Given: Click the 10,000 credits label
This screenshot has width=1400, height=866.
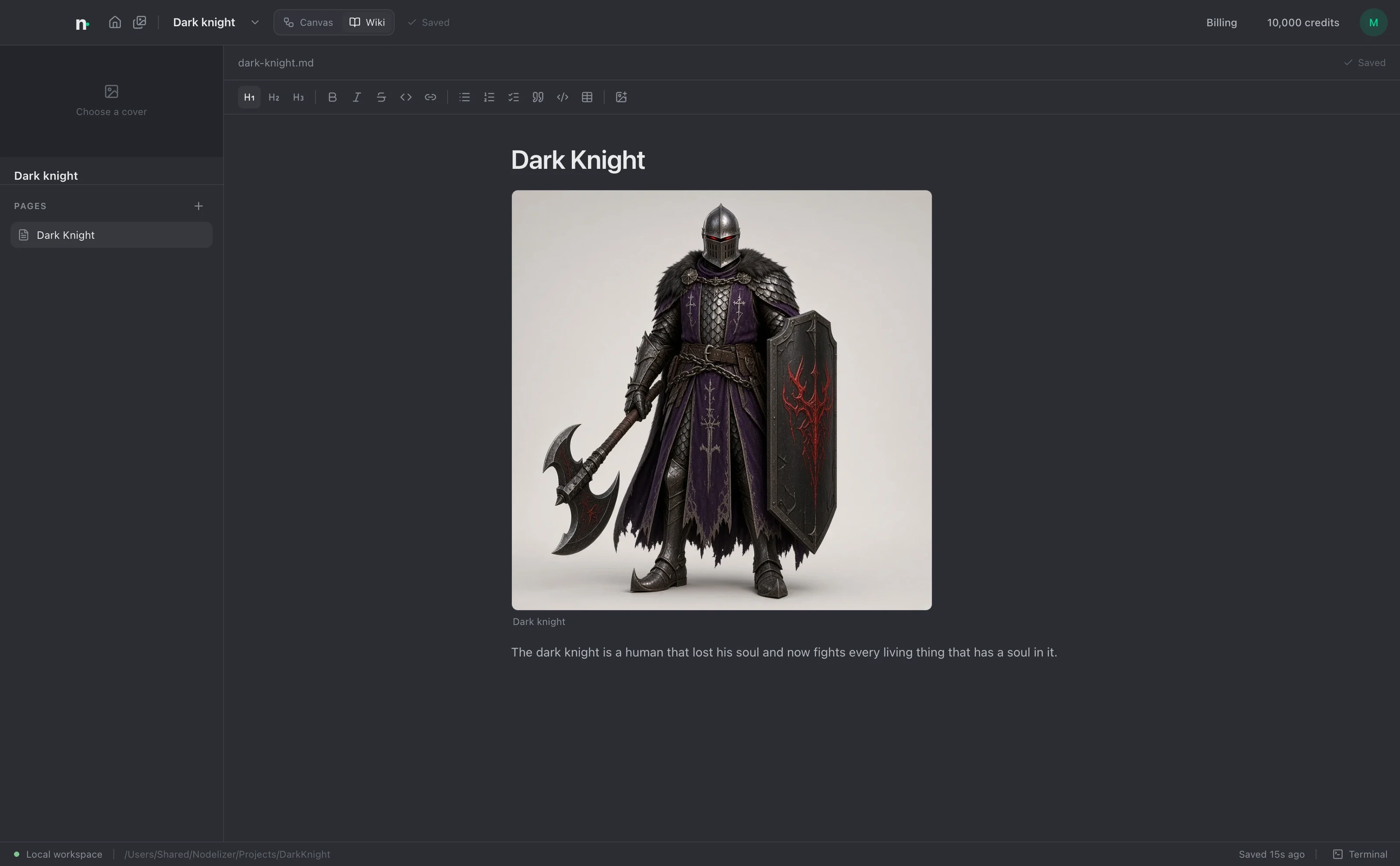Looking at the screenshot, I should (x=1302, y=22).
